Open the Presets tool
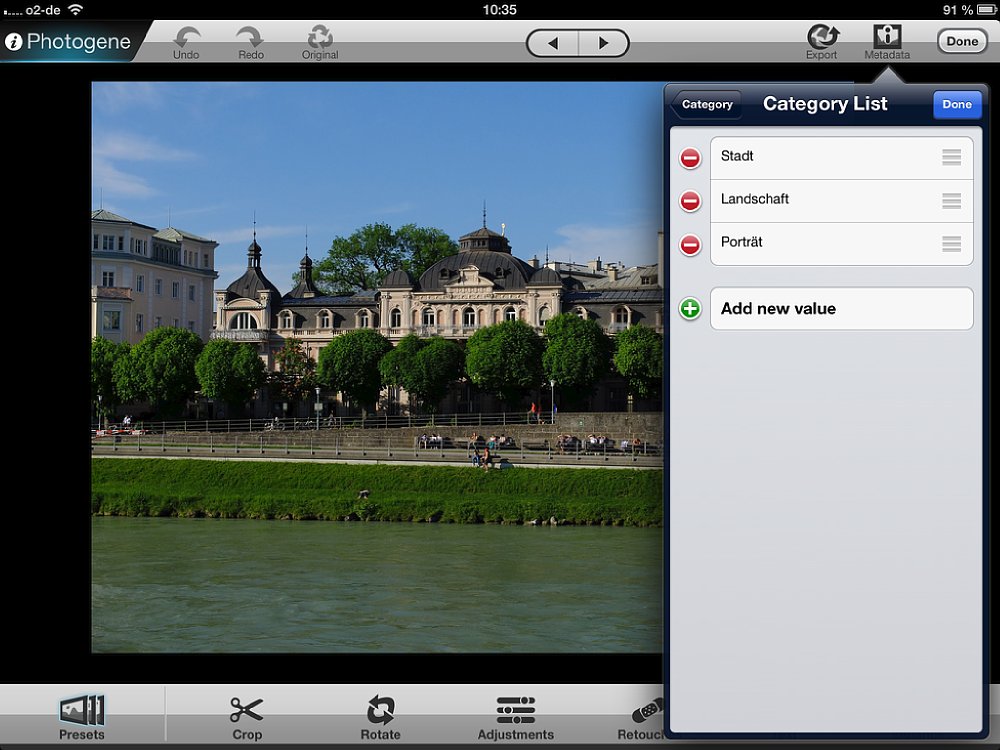This screenshot has width=1000, height=750. point(82,713)
